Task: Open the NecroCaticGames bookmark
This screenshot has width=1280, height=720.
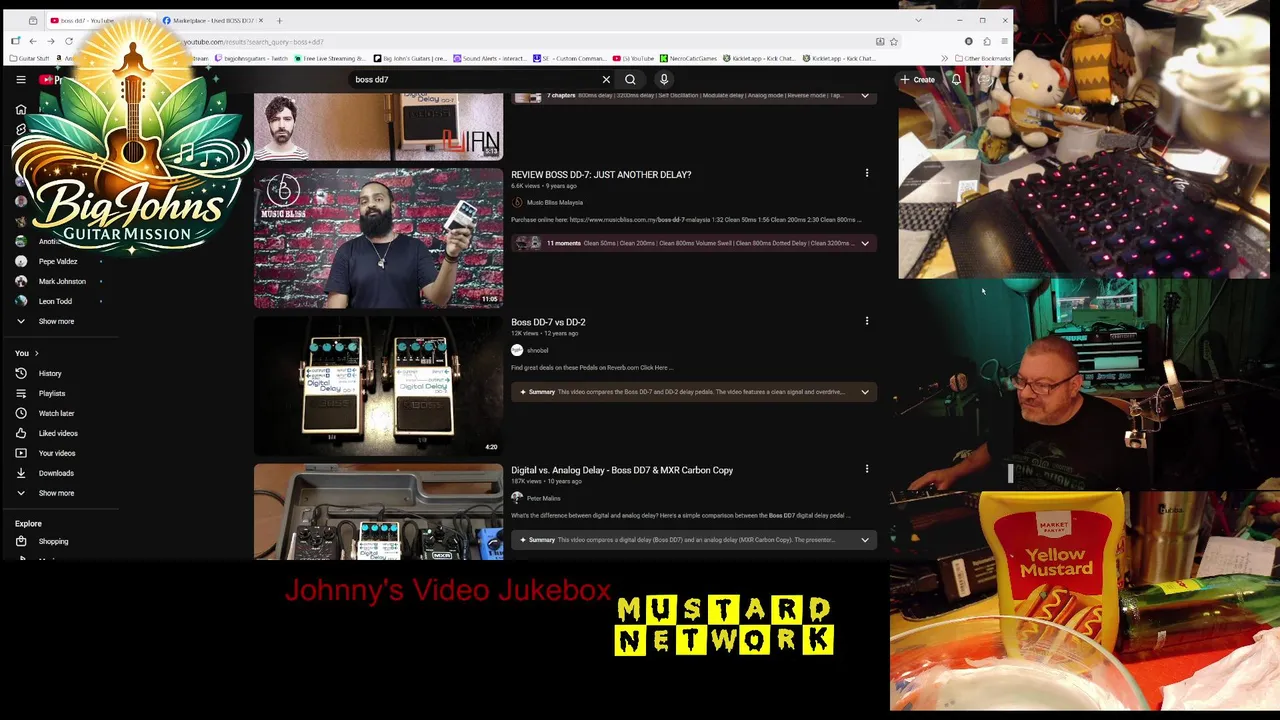Action: click(x=688, y=58)
